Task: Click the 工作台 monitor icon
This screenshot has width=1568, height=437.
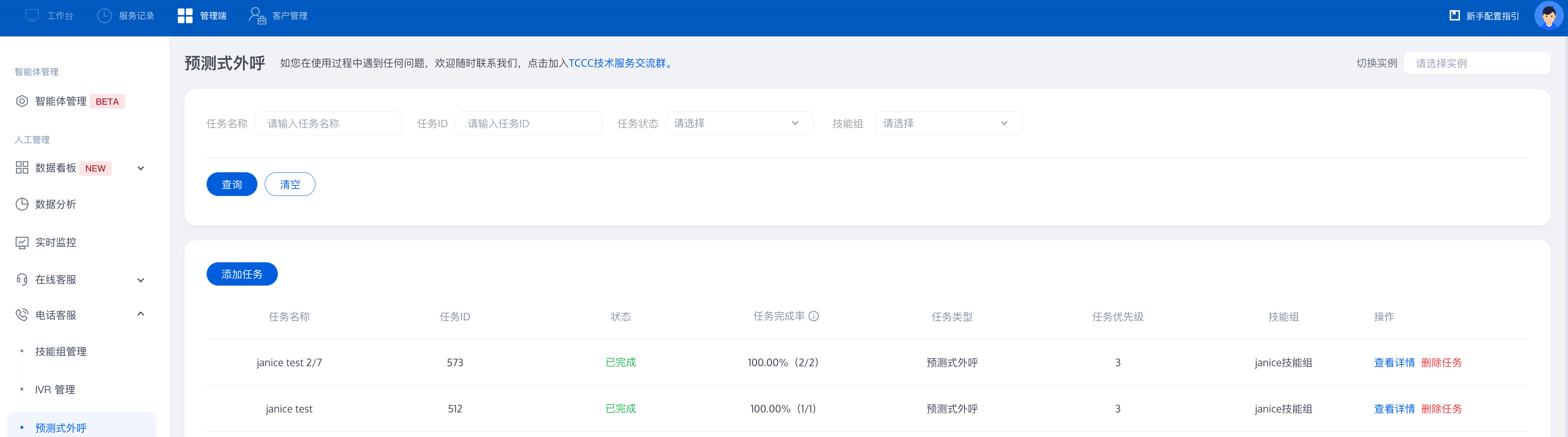Action: 32,15
